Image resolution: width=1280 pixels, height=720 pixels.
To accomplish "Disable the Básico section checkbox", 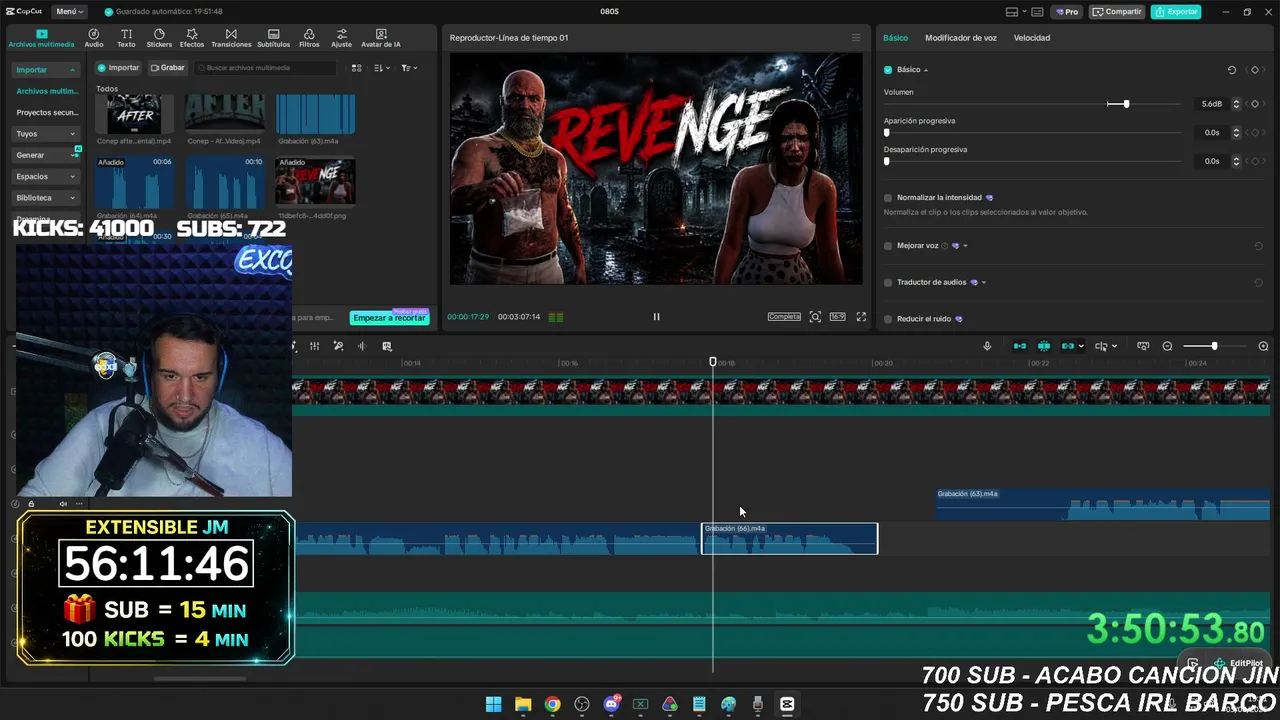I will (x=888, y=70).
